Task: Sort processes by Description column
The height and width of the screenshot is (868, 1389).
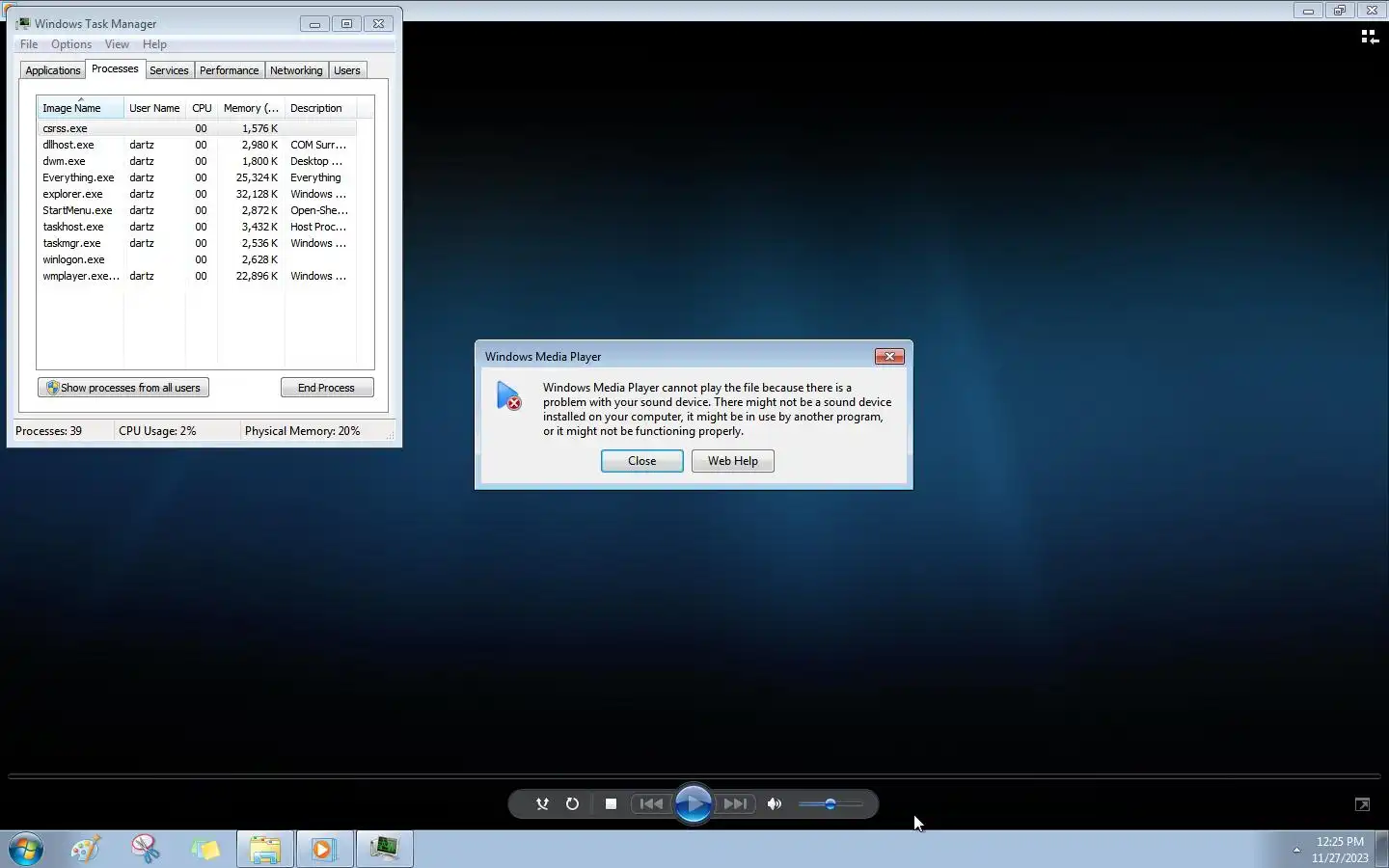Action: [x=320, y=108]
